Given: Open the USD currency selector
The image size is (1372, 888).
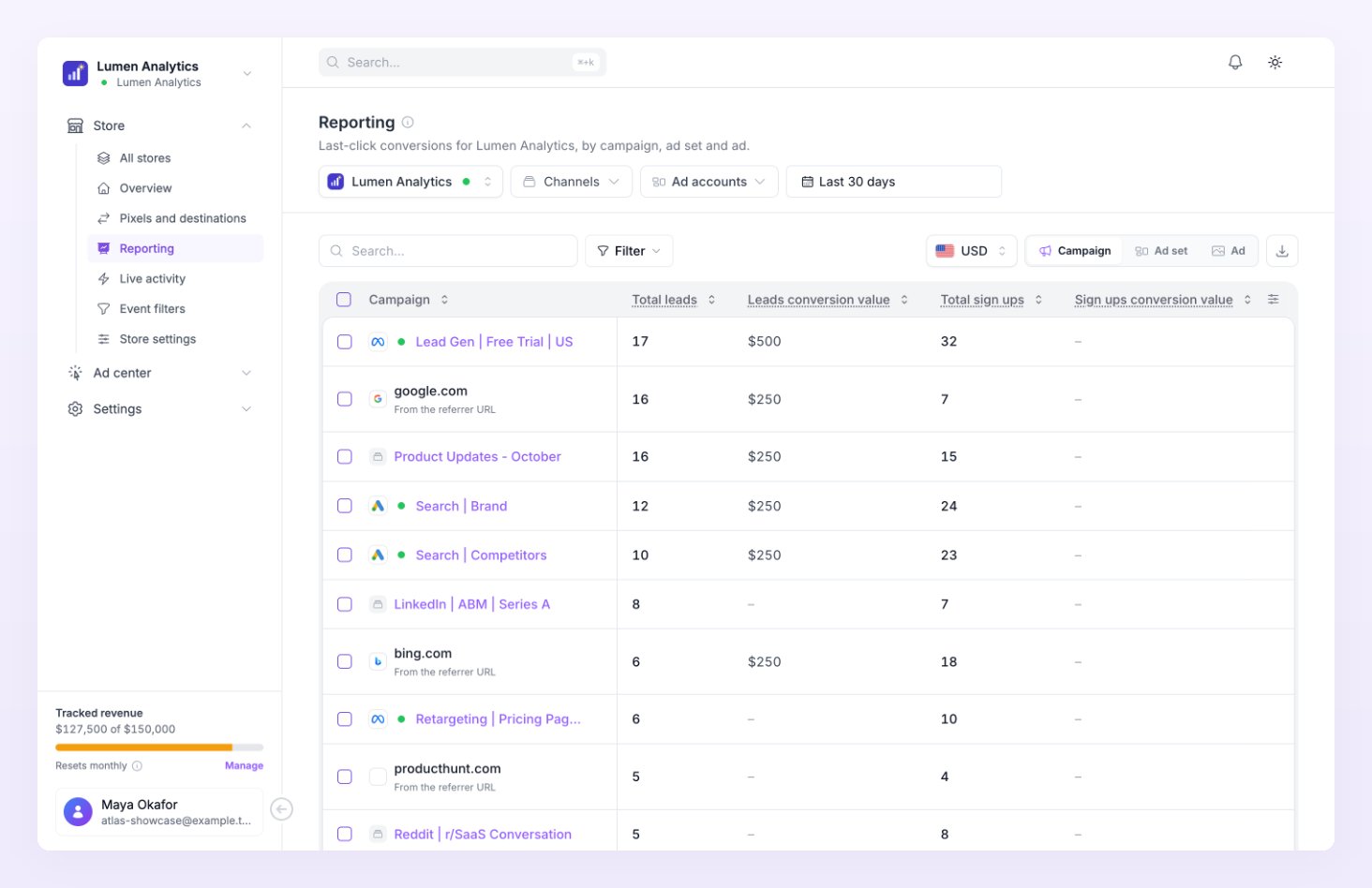Looking at the screenshot, I should 972,251.
